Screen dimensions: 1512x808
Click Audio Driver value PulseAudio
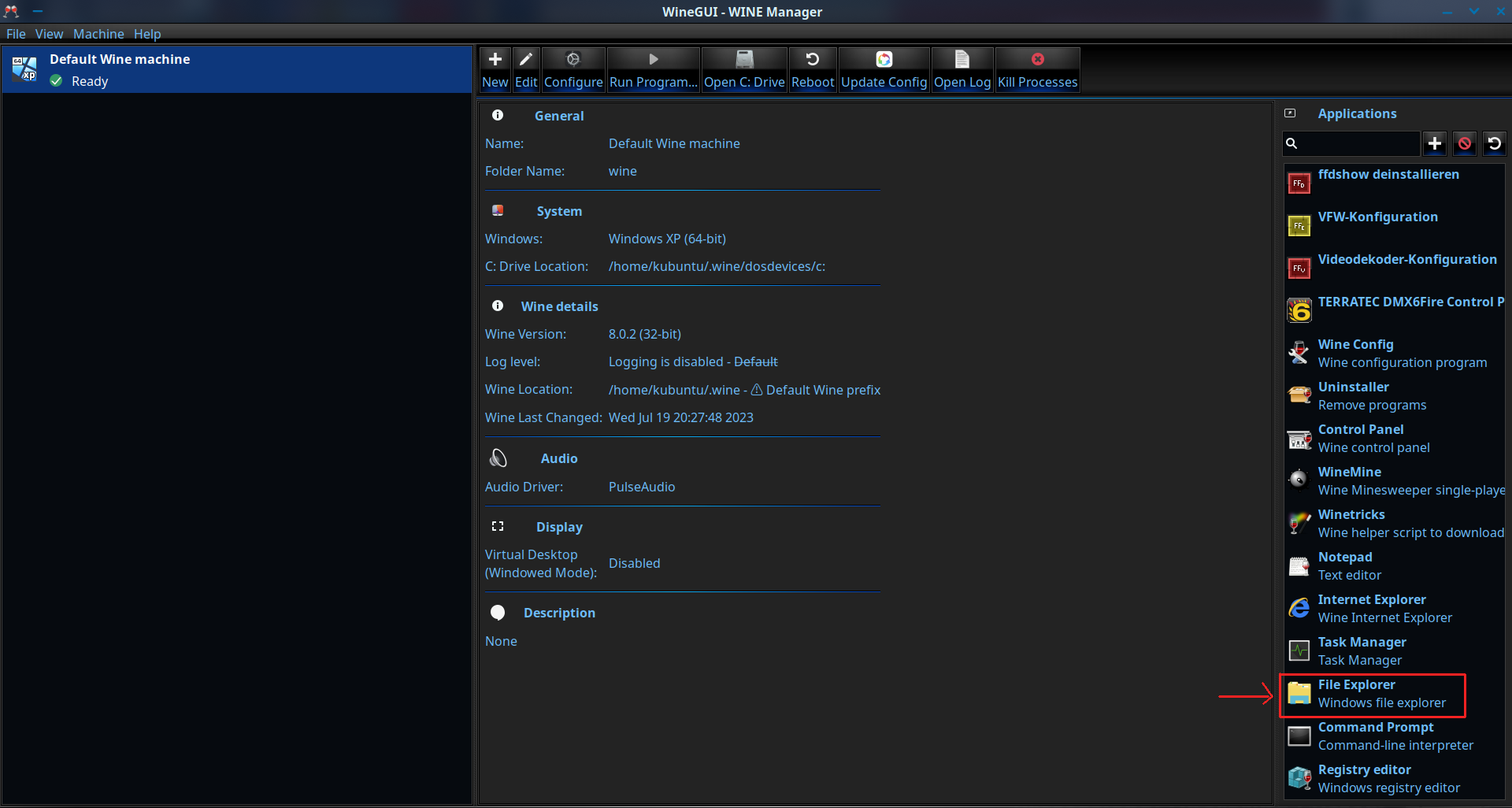pyautogui.click(x=642, y=487)
